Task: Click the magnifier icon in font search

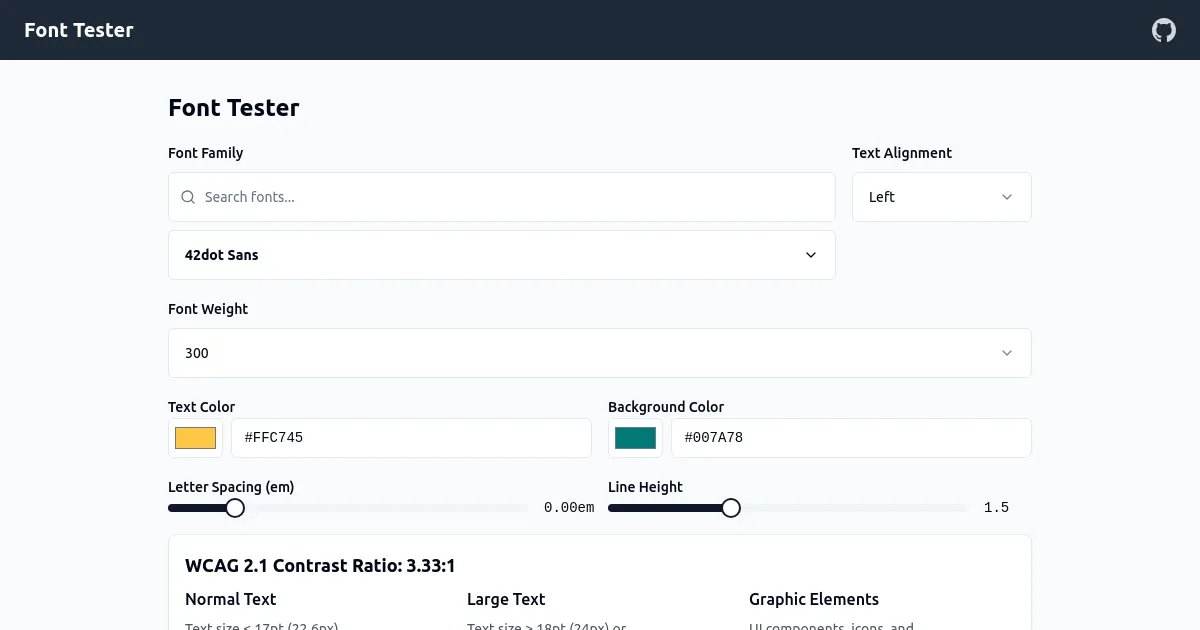Action: coord(188,197)
